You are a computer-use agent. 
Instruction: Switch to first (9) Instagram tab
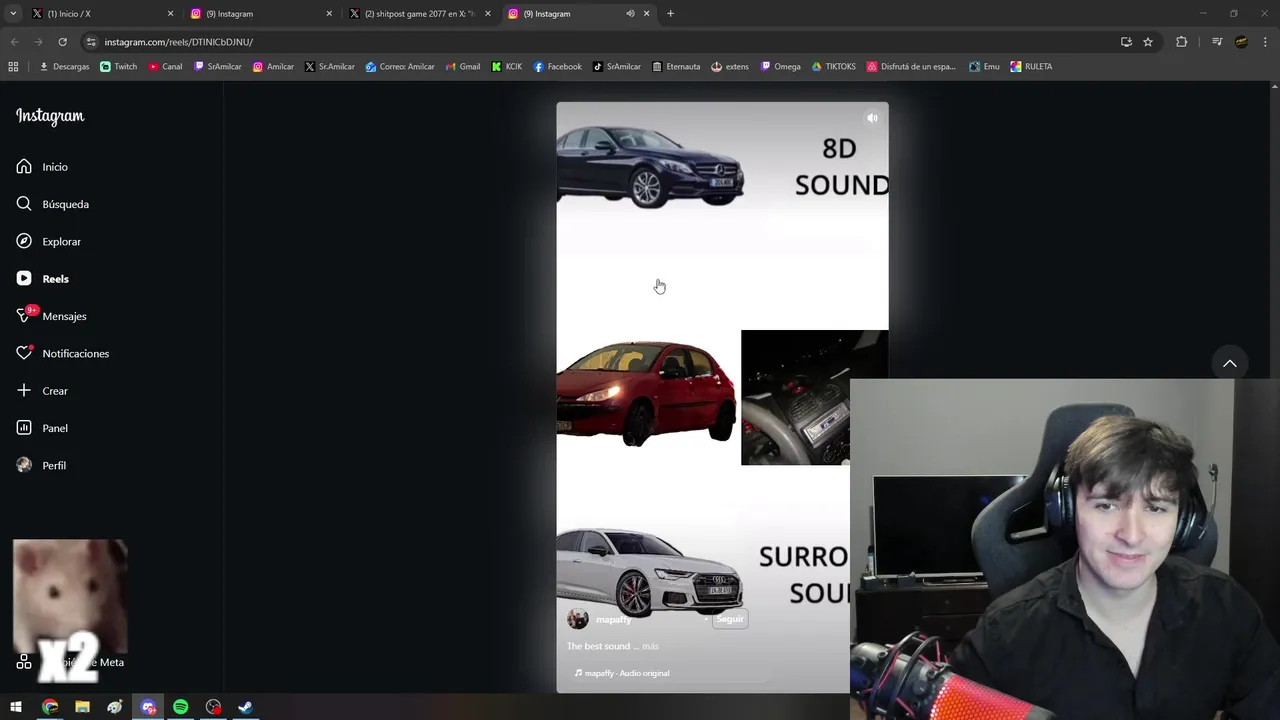(x=260, y=14)
